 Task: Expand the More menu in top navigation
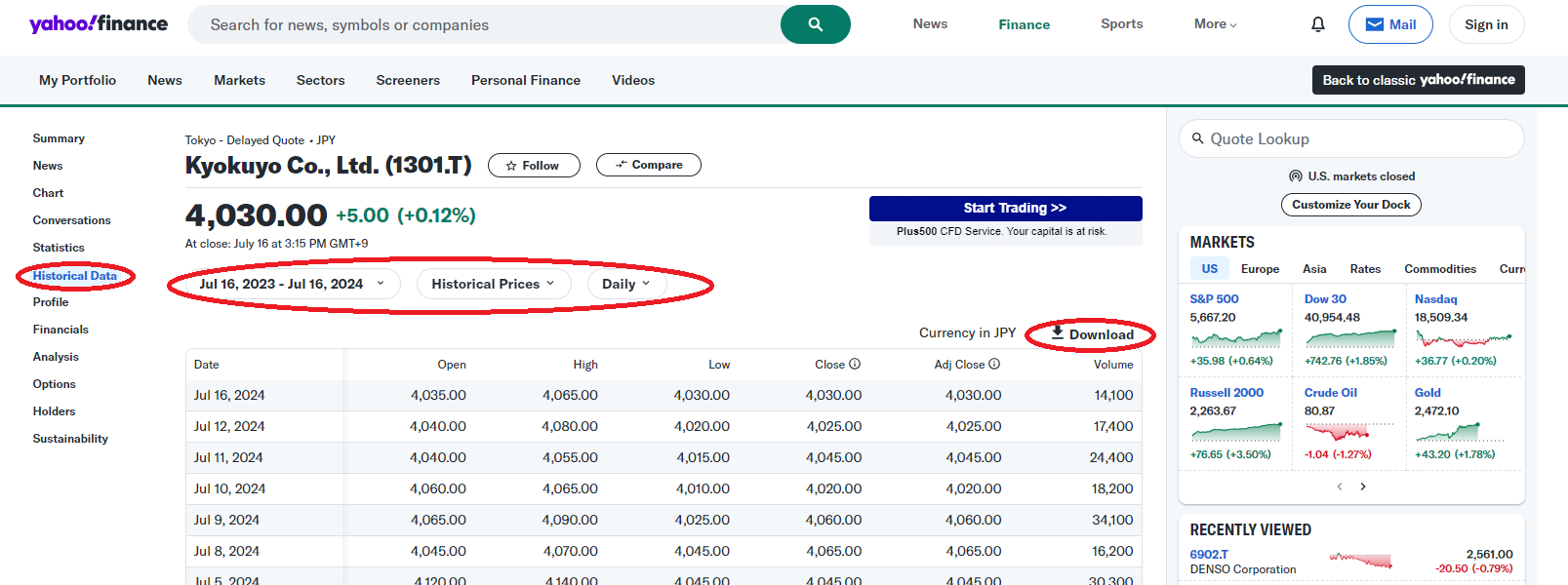pos(1215,24)
